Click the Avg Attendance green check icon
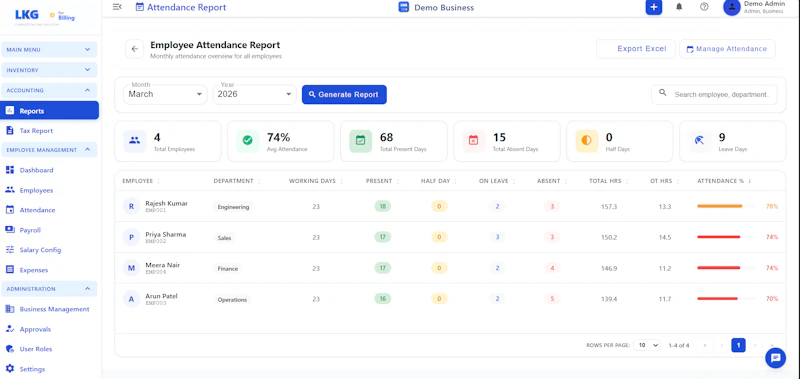This screenshot has width=800, height=379. 247,141
